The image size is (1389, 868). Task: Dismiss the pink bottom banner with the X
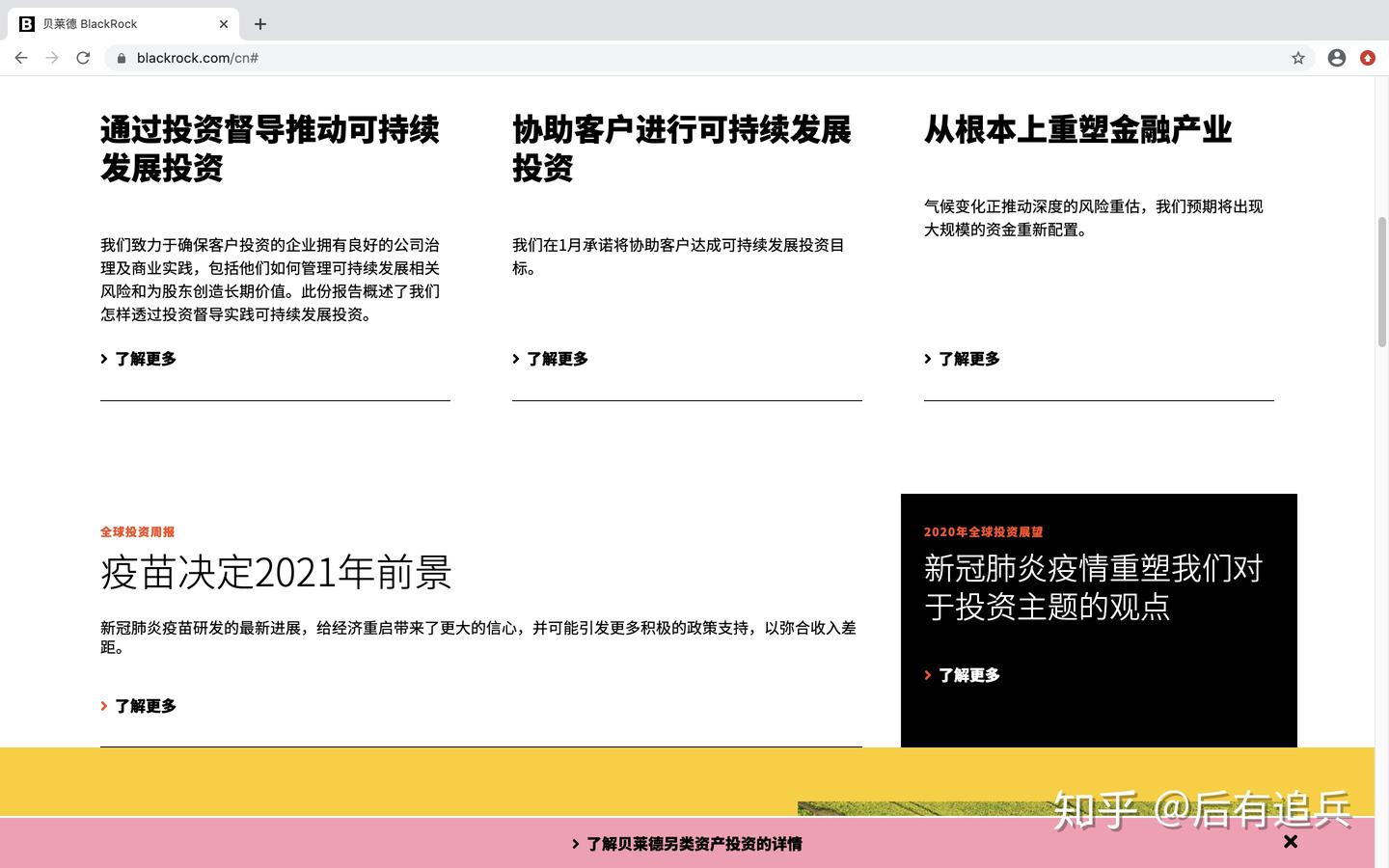pyautogui.click(x=1291, y=841)
